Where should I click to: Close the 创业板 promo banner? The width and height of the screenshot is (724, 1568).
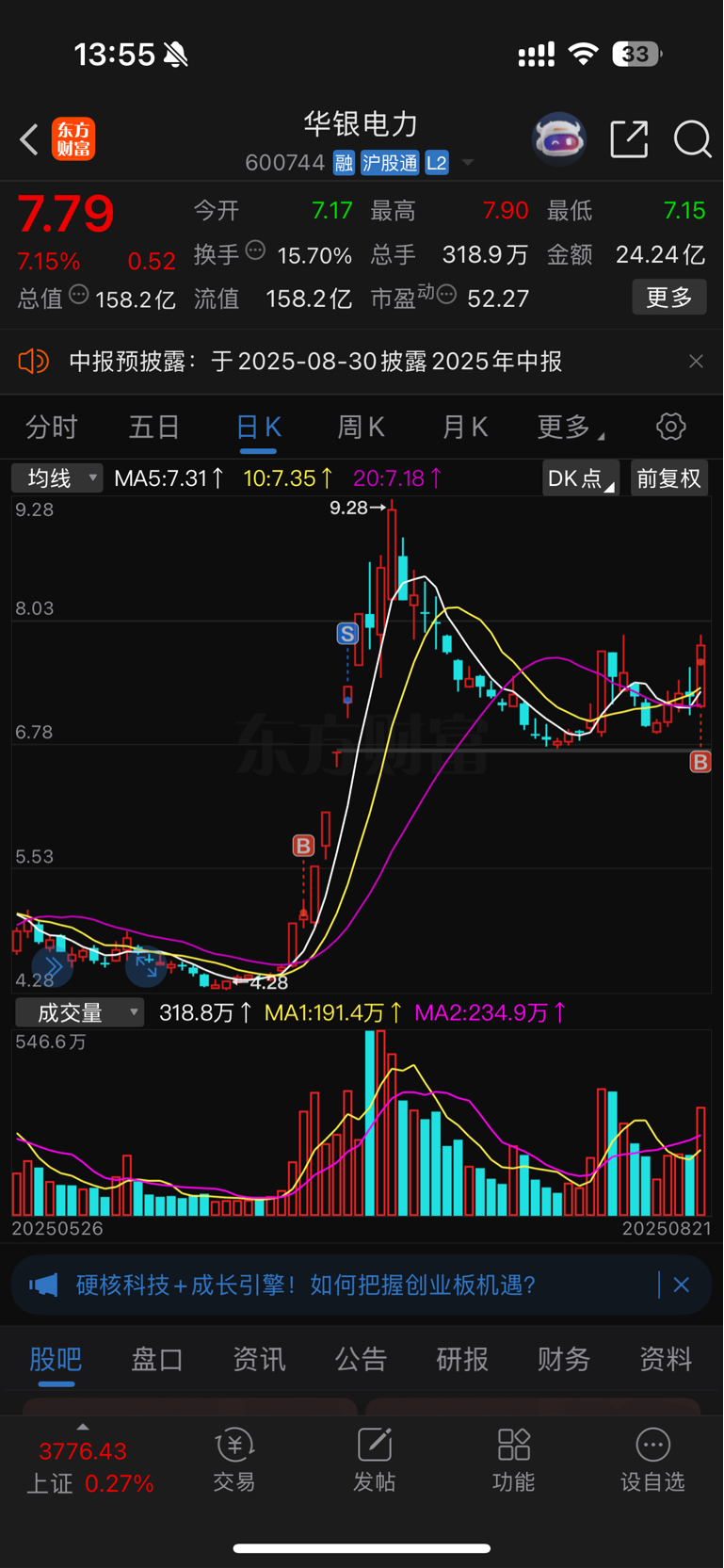click(682, 1285)
